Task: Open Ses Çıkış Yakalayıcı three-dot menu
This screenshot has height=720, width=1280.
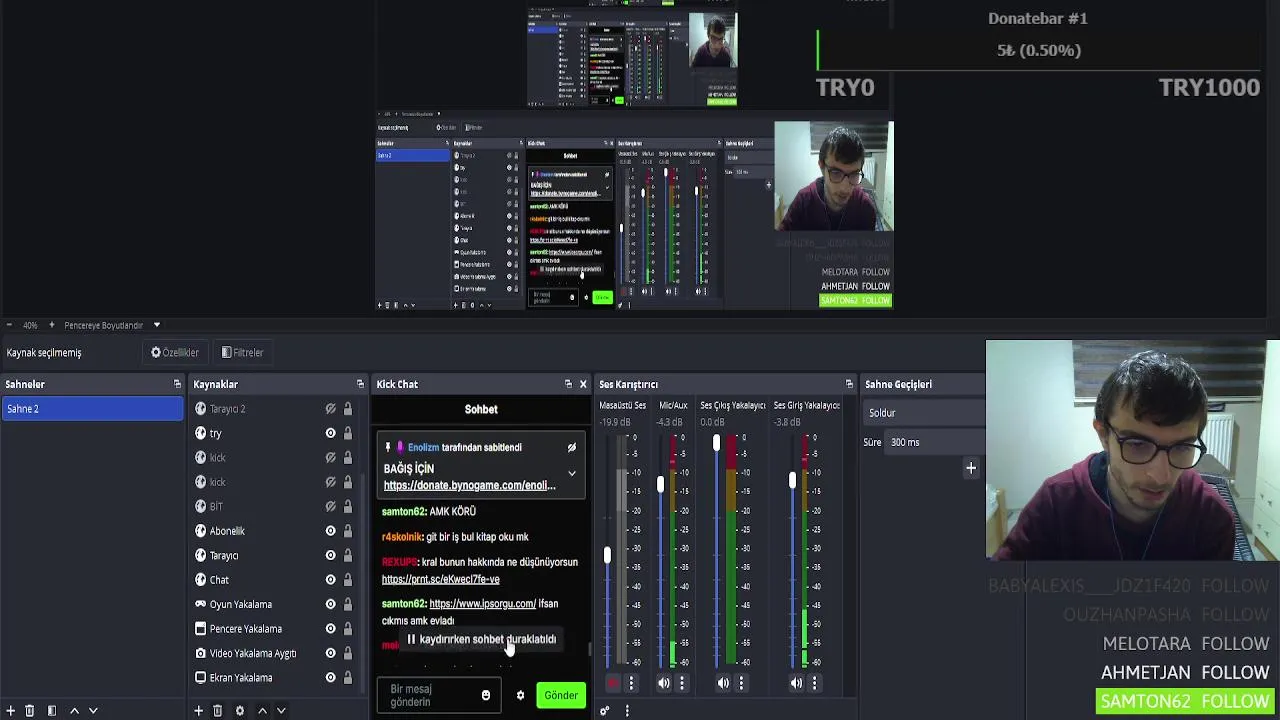Action: pyautogui.click(x=741, y=683)
